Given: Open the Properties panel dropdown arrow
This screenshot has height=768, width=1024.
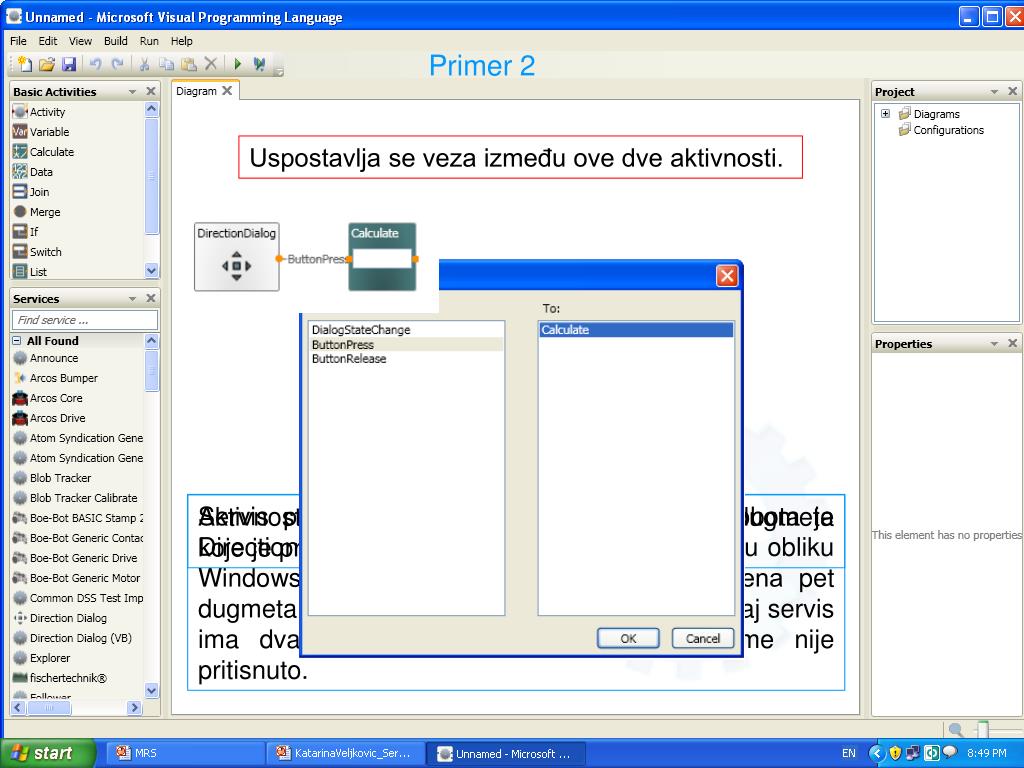Looking at the screenshot, I should pyautogui.click(x=995, y=344).
